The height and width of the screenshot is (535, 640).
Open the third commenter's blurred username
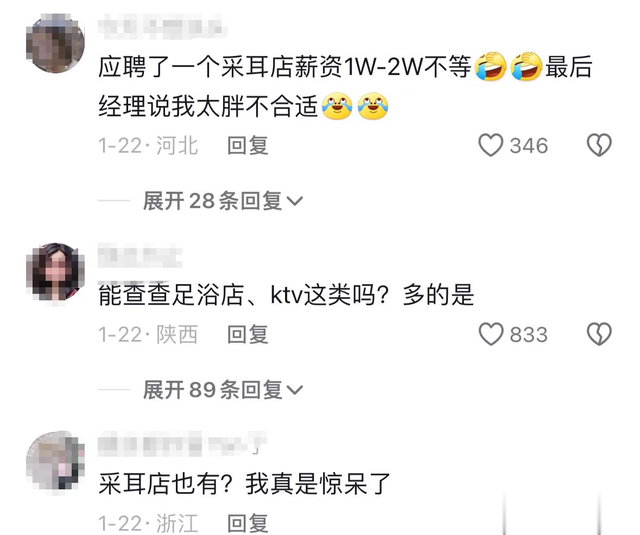pyautogui.click(x=182, y=443)
